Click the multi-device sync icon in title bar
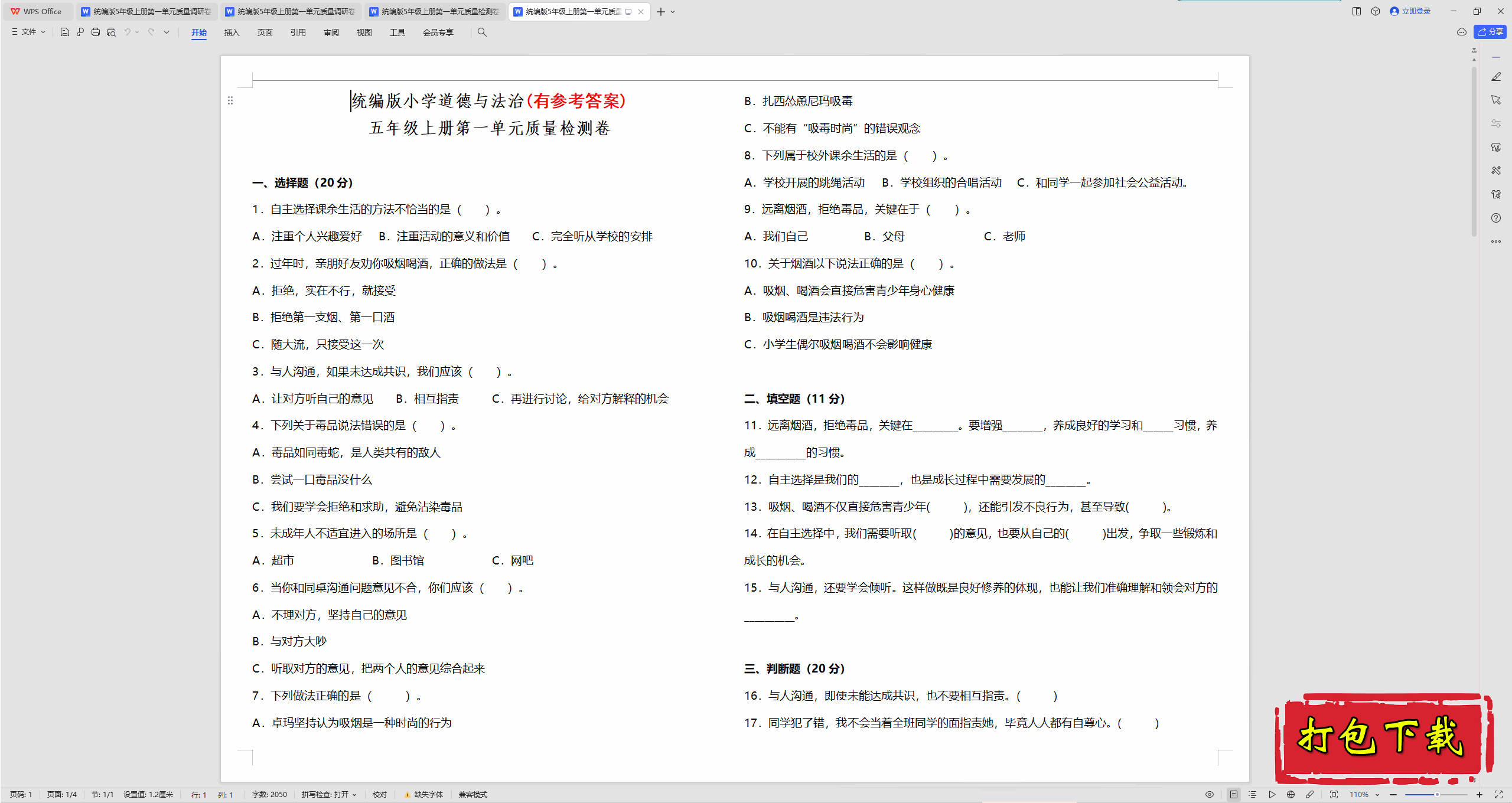Viewport: 1512px width, 803px height. (1357, 11)
